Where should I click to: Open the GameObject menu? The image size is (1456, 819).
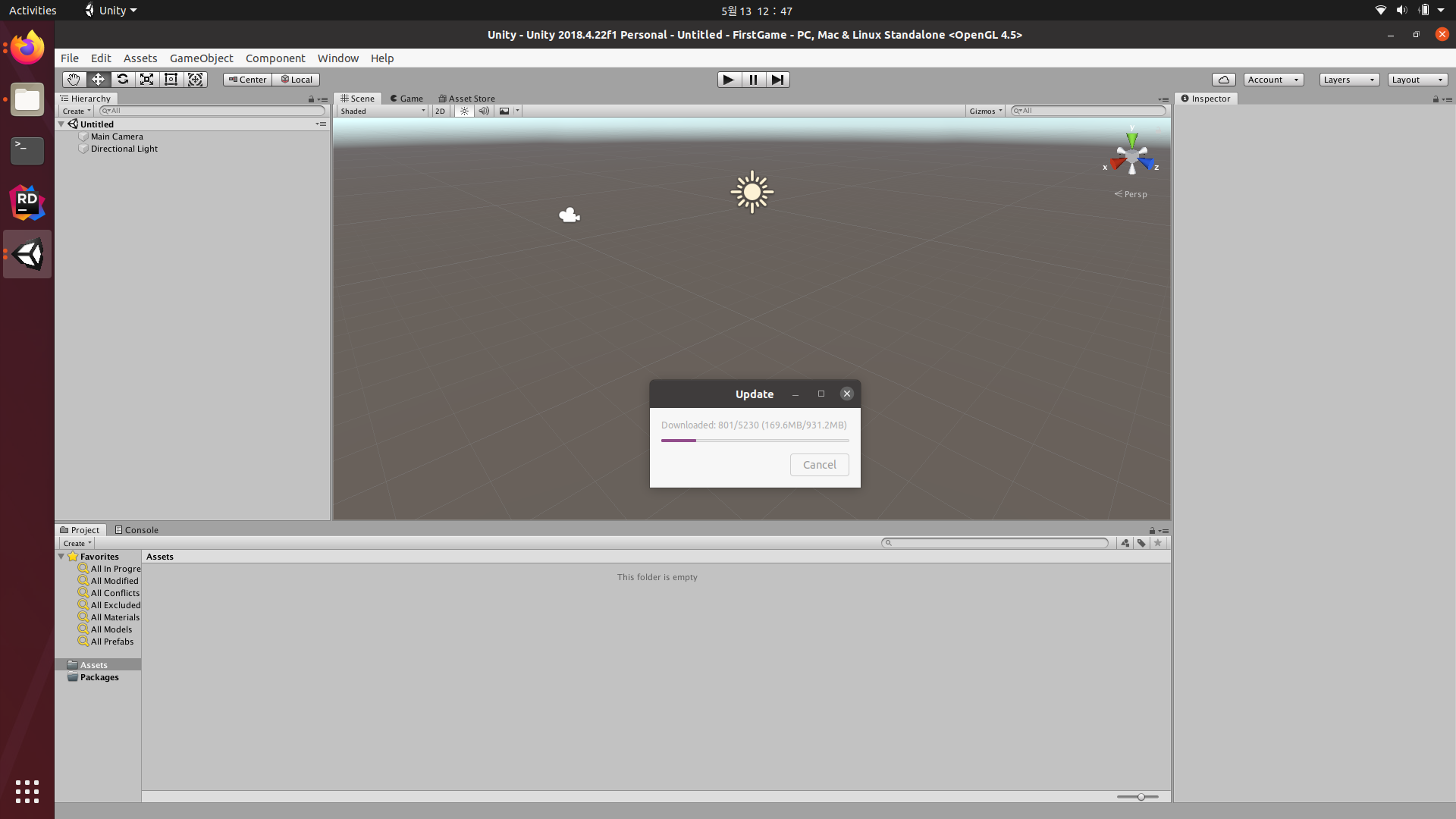201,58
